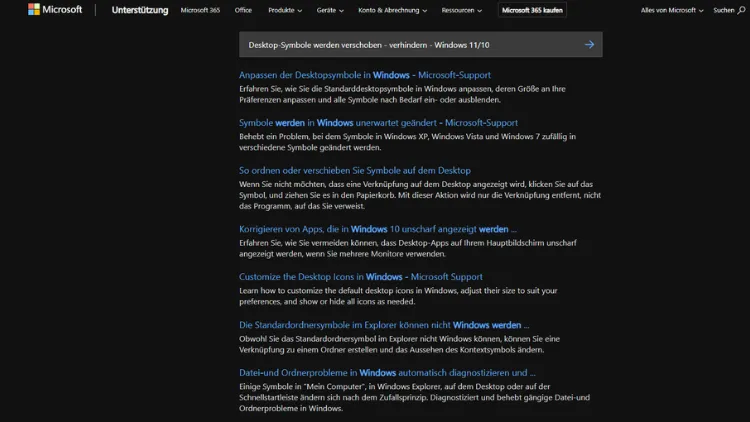Expand the Alles von Microsoft dropdown
The image size is (750, 422).
[672, 10]
